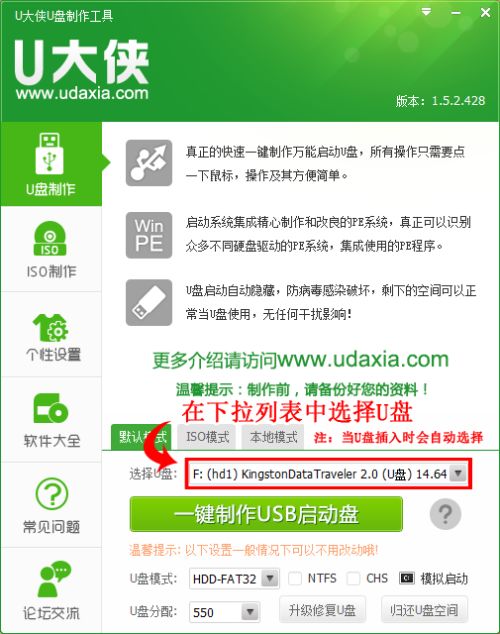Open the U盘制作 sidebar section
Image resolution: width=500 pixels, height=634 pixels.
(x=51, y=164)
